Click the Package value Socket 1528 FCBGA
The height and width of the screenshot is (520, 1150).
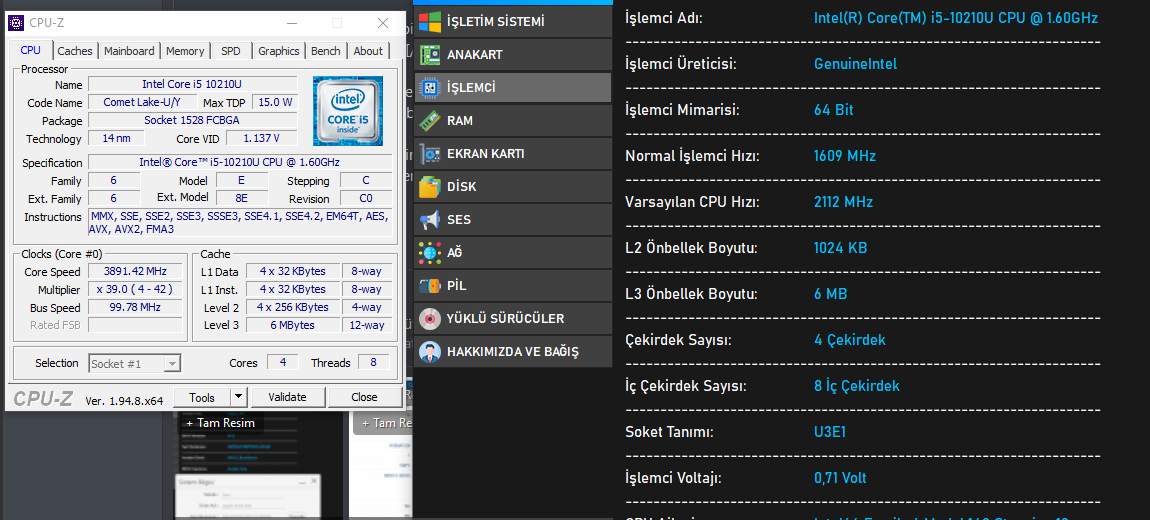click(192, 120)
